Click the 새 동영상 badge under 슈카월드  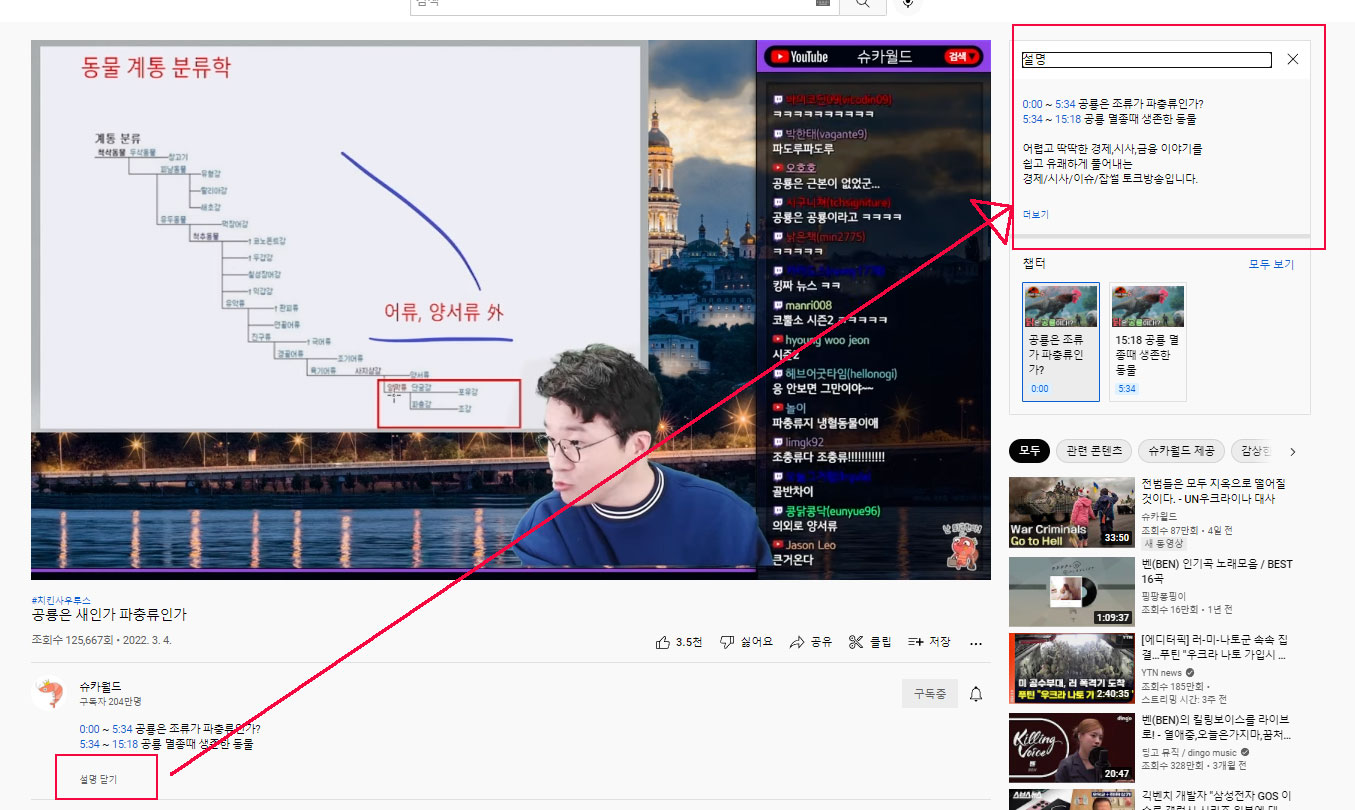point(1163,543)
